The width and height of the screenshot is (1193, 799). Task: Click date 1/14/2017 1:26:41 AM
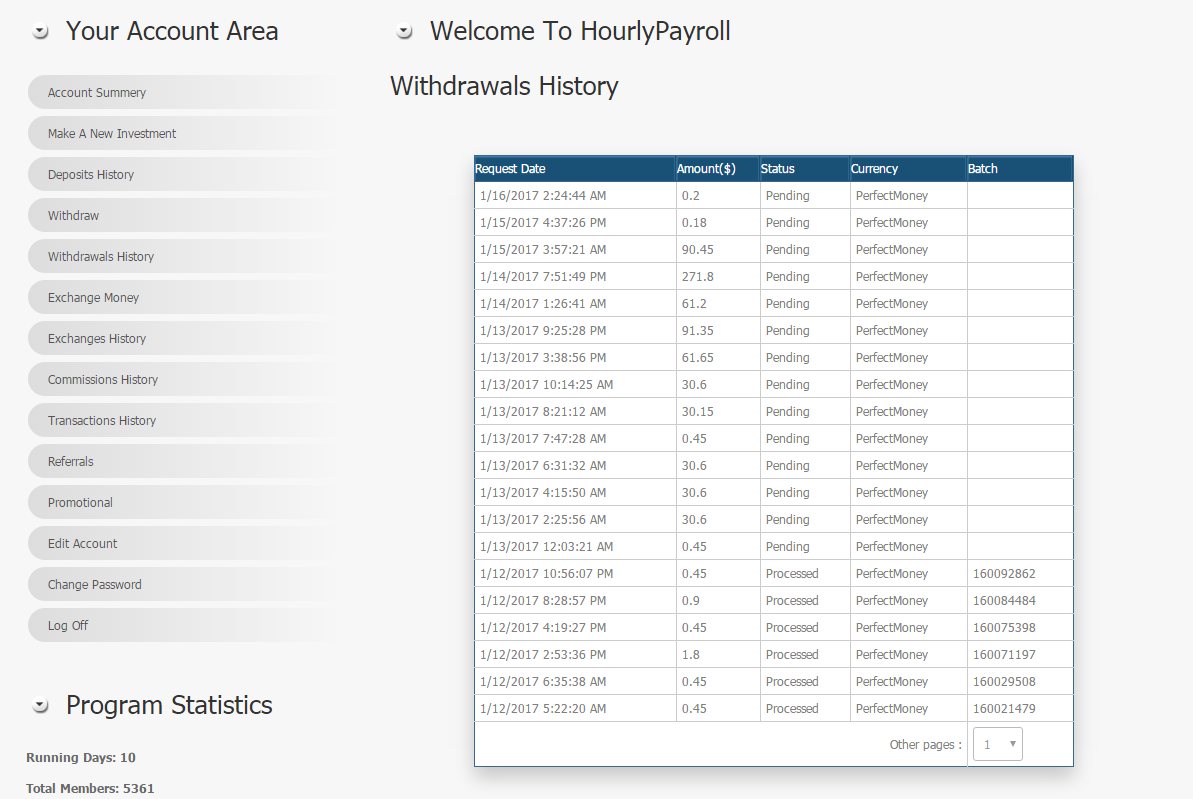pos(543,304)
